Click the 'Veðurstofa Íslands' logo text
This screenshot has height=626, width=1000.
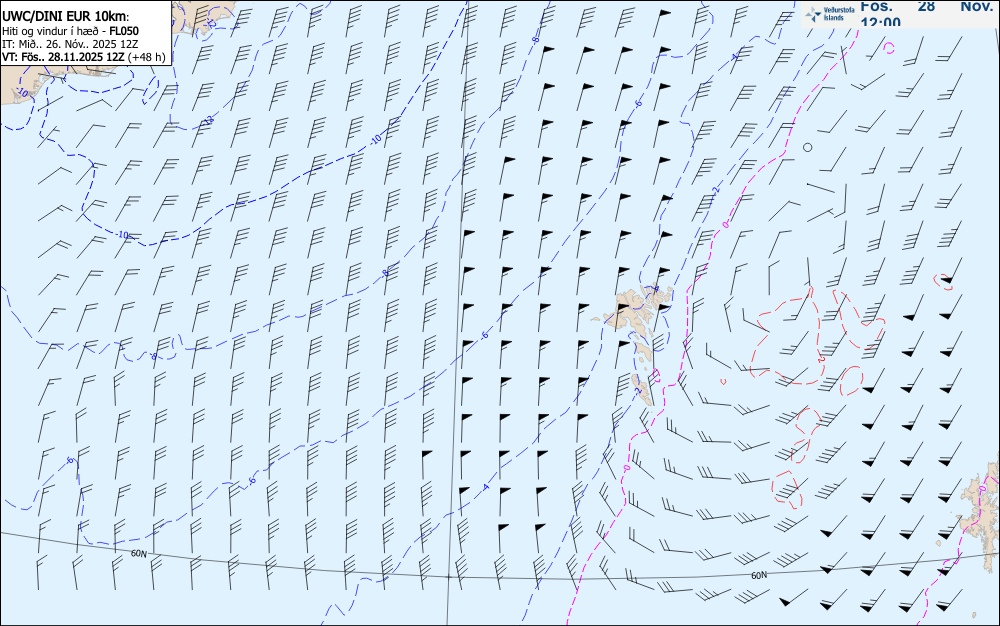coord(839,14)
